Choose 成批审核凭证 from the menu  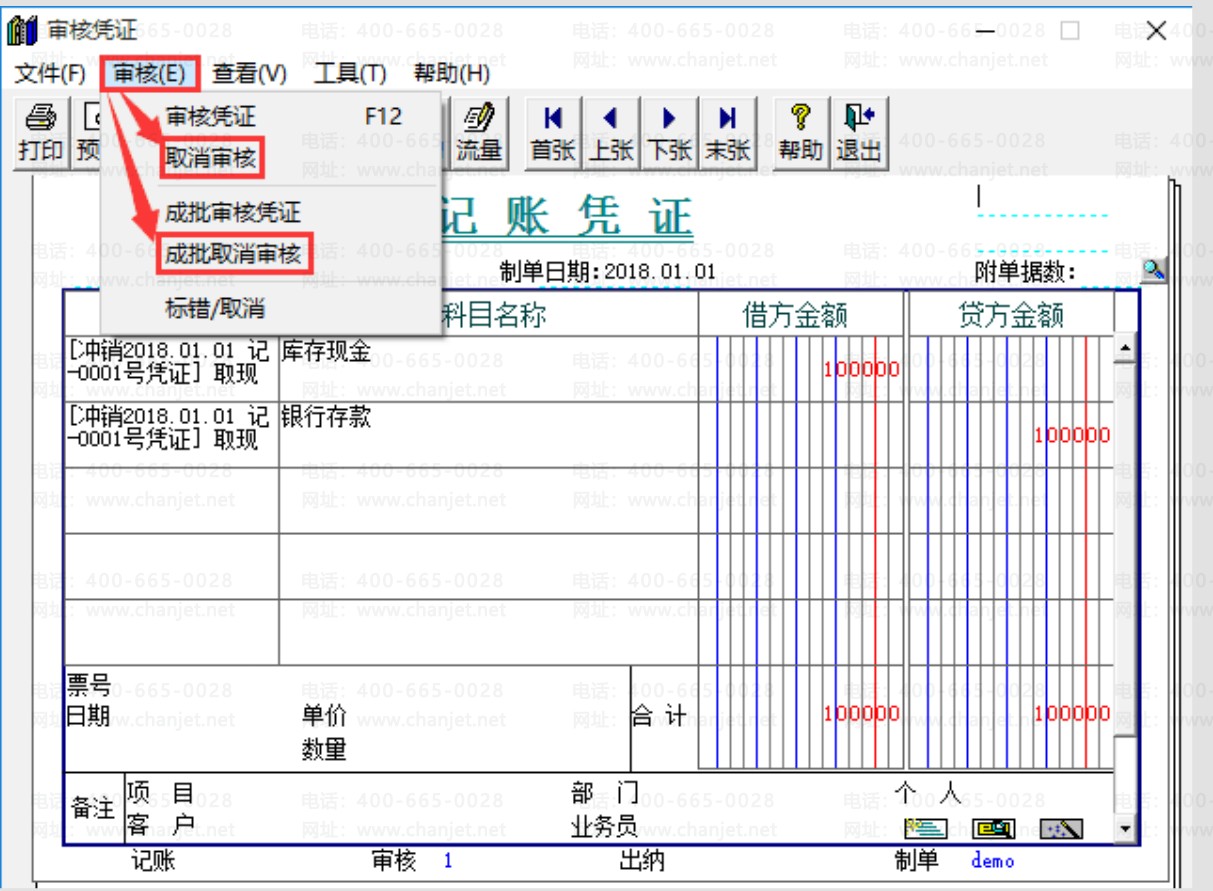(x=270, y=212)
